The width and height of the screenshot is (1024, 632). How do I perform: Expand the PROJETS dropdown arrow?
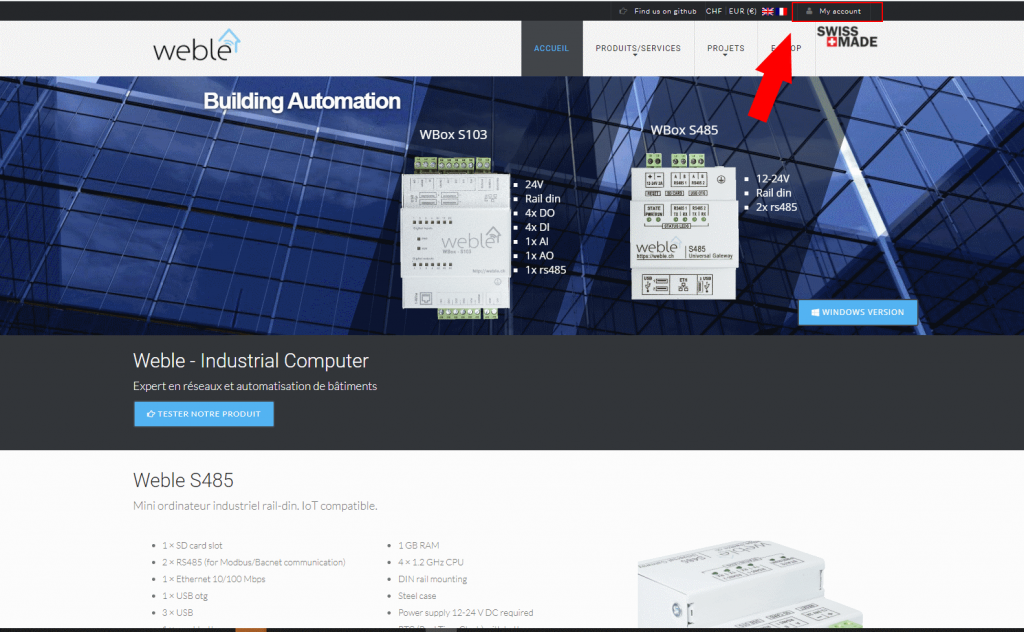(x=725, y=55)
